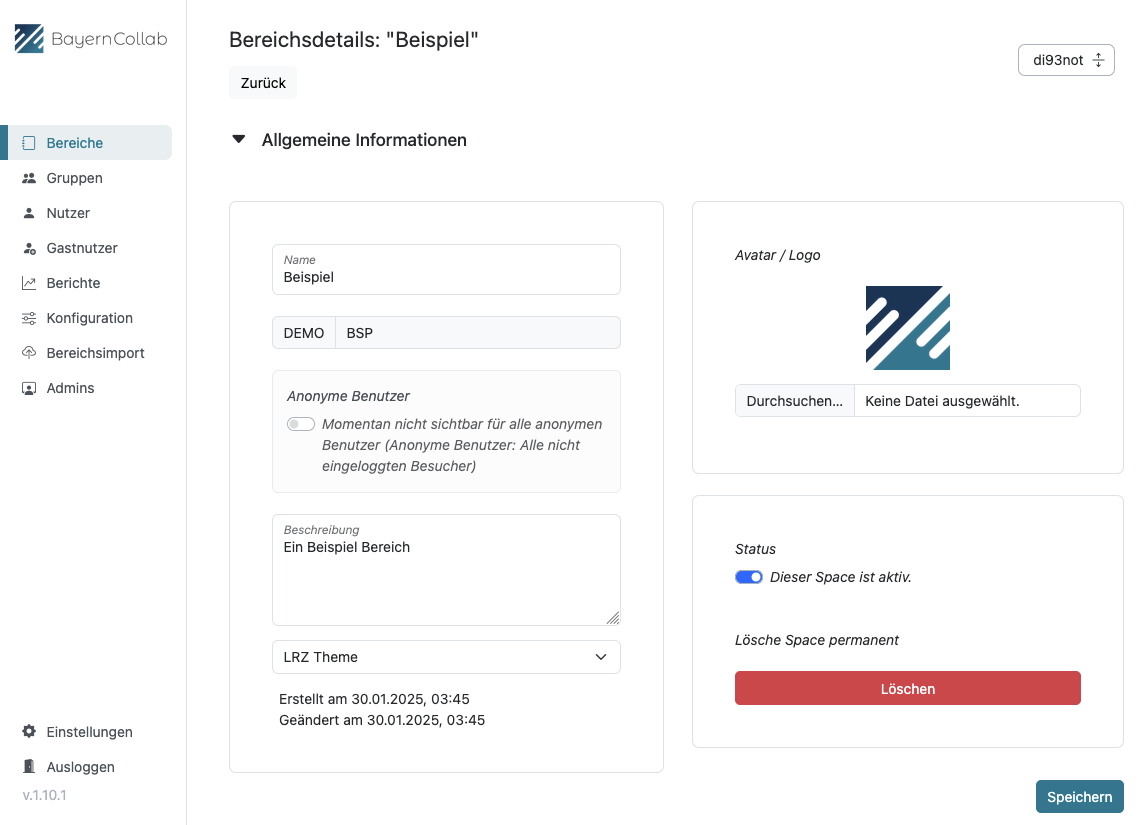Click the Nutzer person icon
The image size is (1145, 825).
pyautogui.click(x=29, y=213)
